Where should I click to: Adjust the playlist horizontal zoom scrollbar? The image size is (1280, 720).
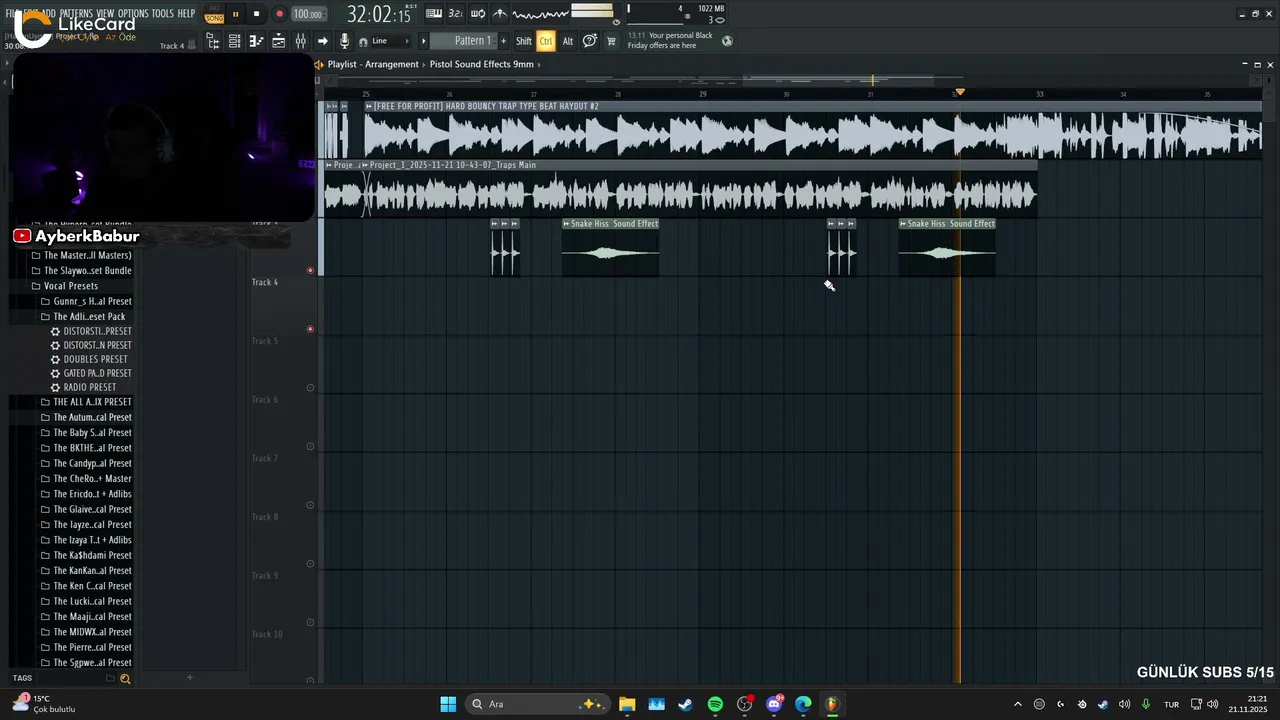point(838,80)
